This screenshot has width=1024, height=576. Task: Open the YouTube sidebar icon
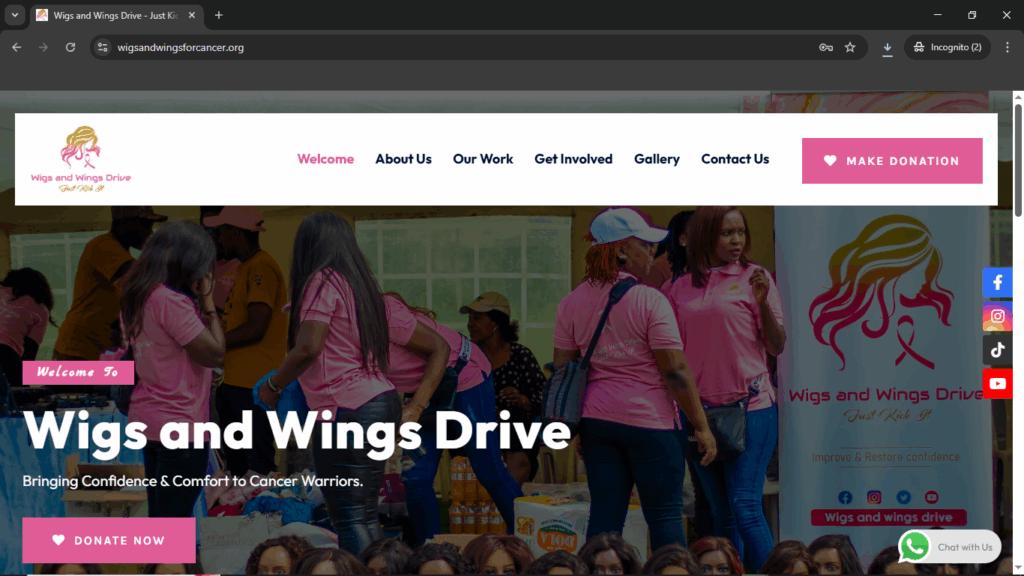(997, 383)
